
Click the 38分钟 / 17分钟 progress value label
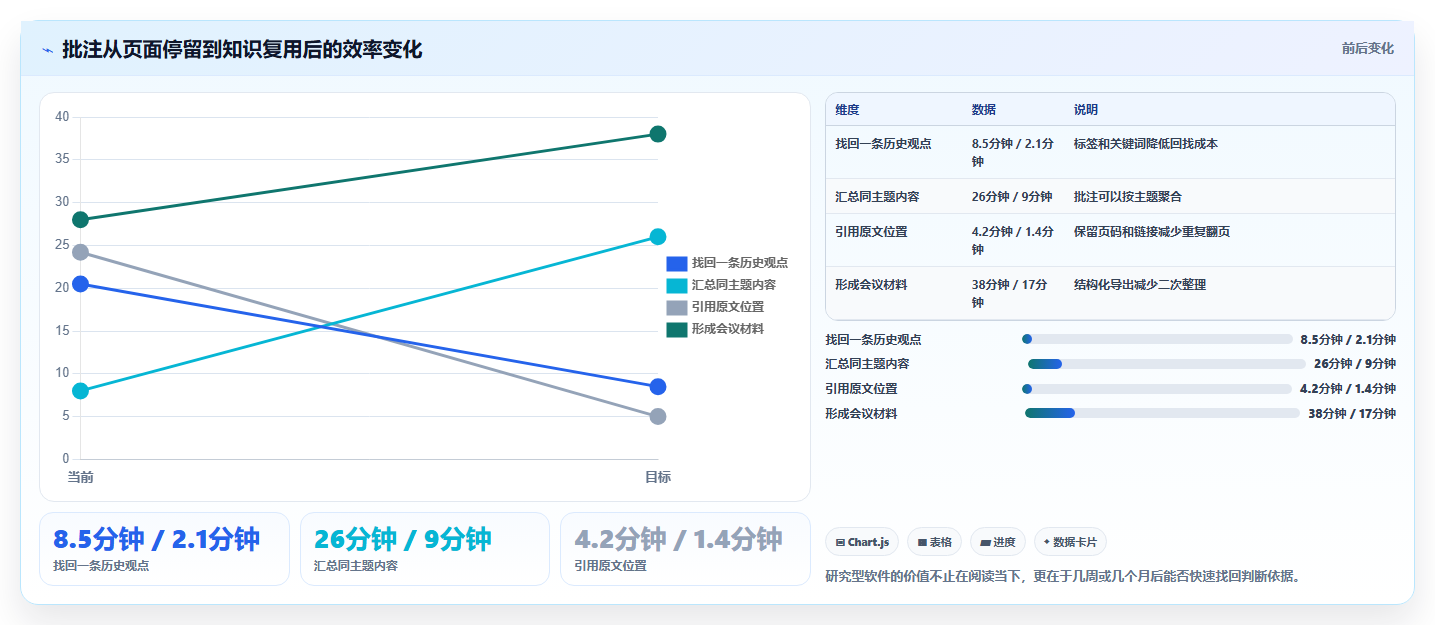pos(1352,413)
